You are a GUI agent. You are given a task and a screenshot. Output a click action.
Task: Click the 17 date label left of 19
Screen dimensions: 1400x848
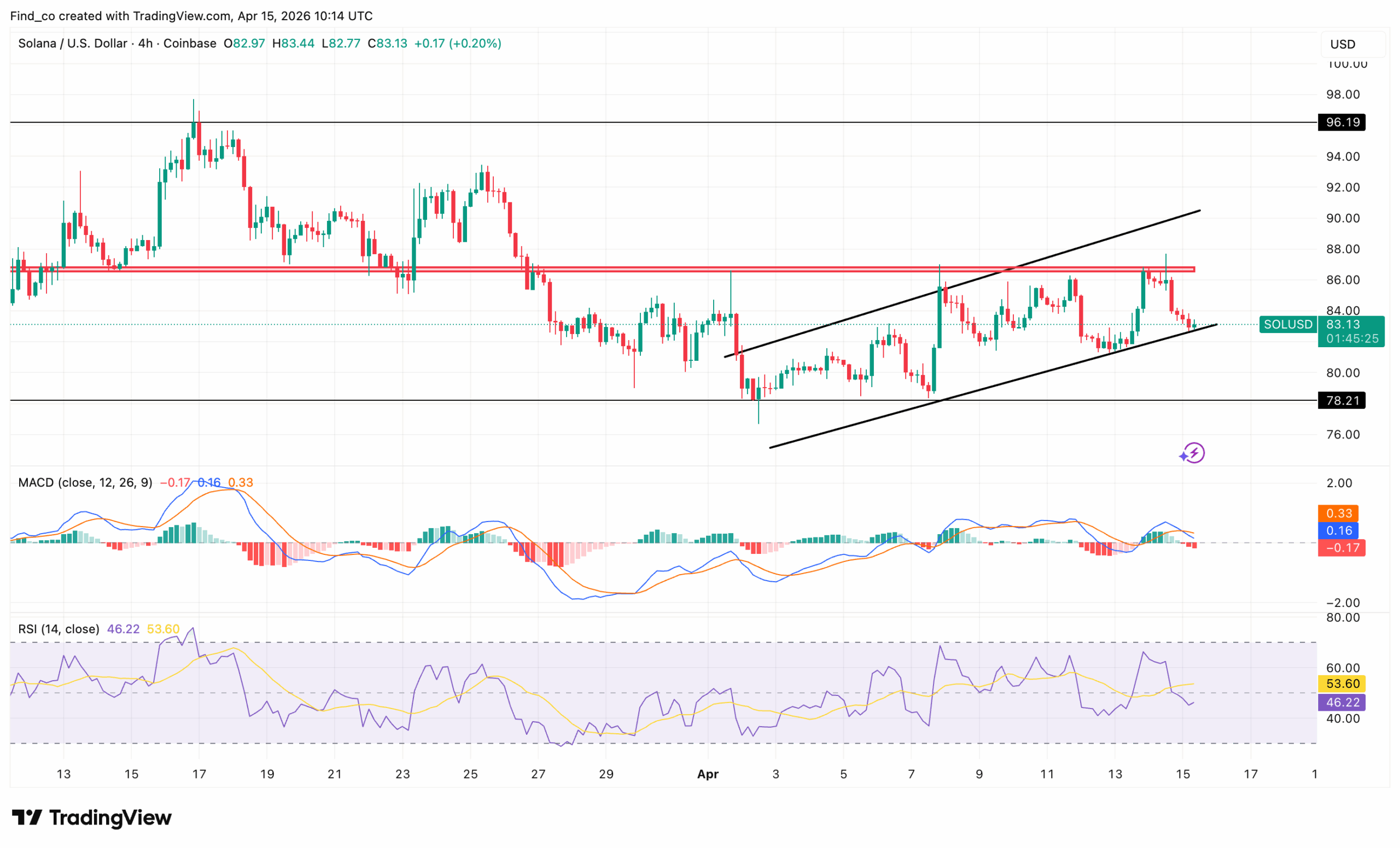(200, 774)
